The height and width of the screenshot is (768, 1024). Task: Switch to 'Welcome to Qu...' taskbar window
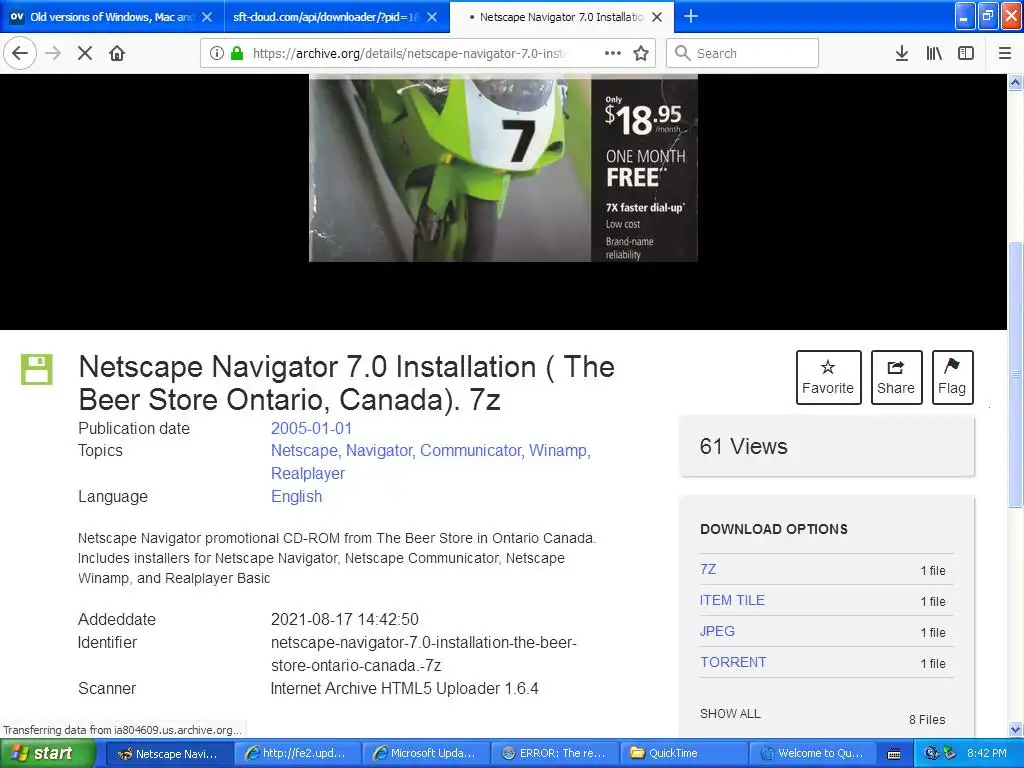pyautogui.click(x=812, y=754)
